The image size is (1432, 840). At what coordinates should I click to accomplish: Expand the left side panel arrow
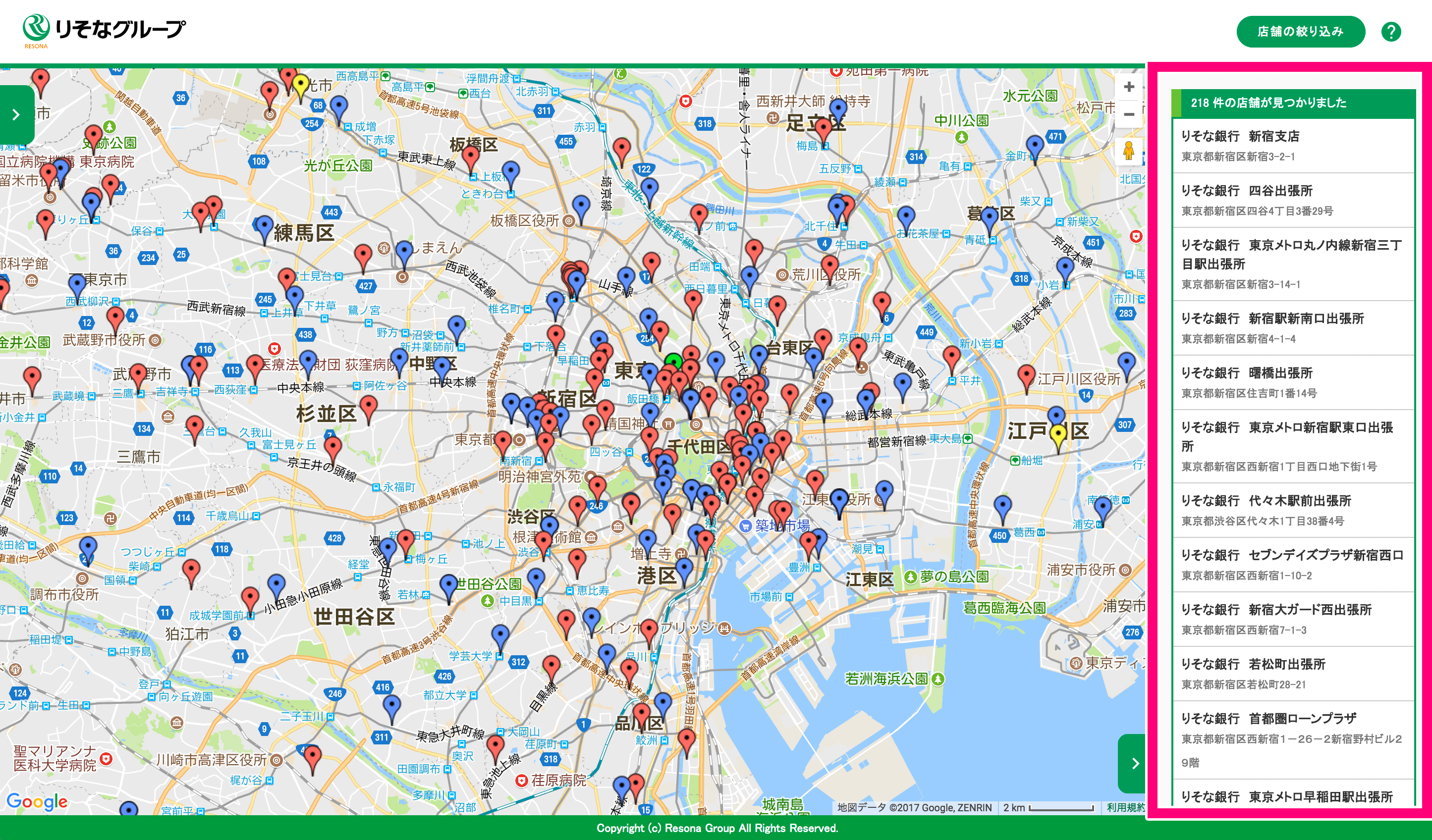click(x=16, y=115)
